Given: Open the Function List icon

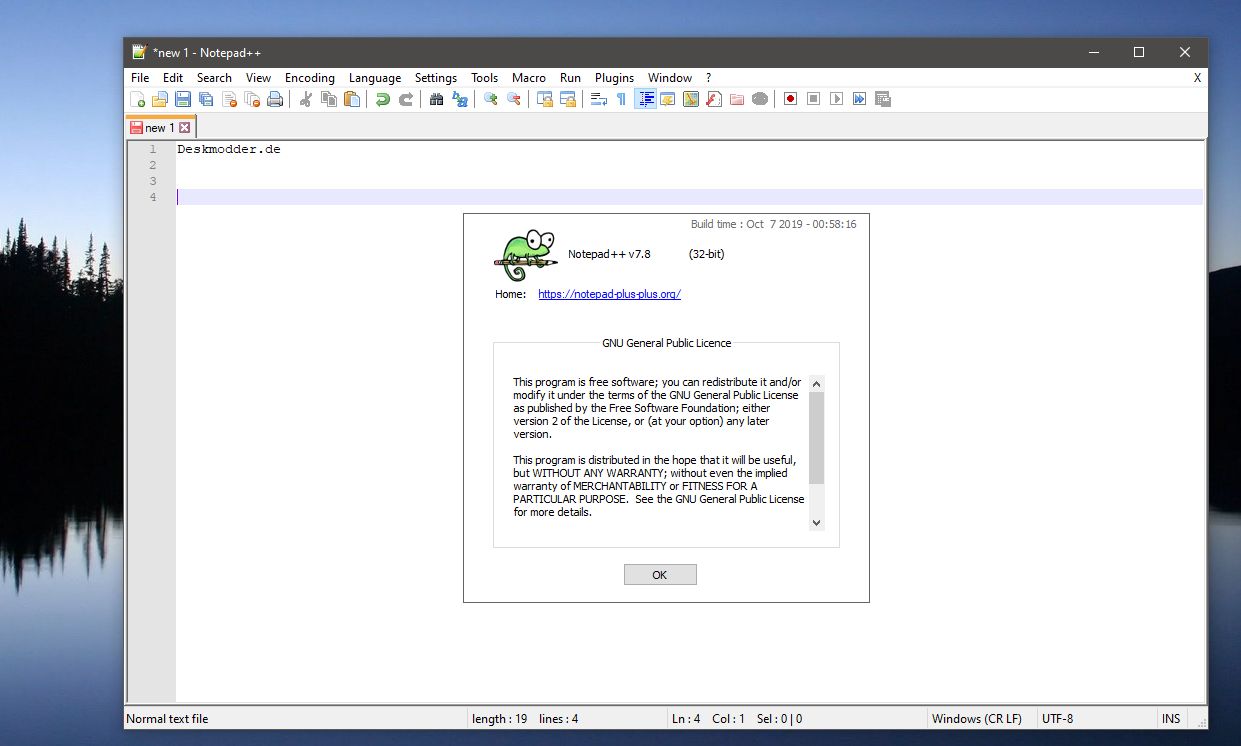Looking at the screenshot, I should pos(714,99).
